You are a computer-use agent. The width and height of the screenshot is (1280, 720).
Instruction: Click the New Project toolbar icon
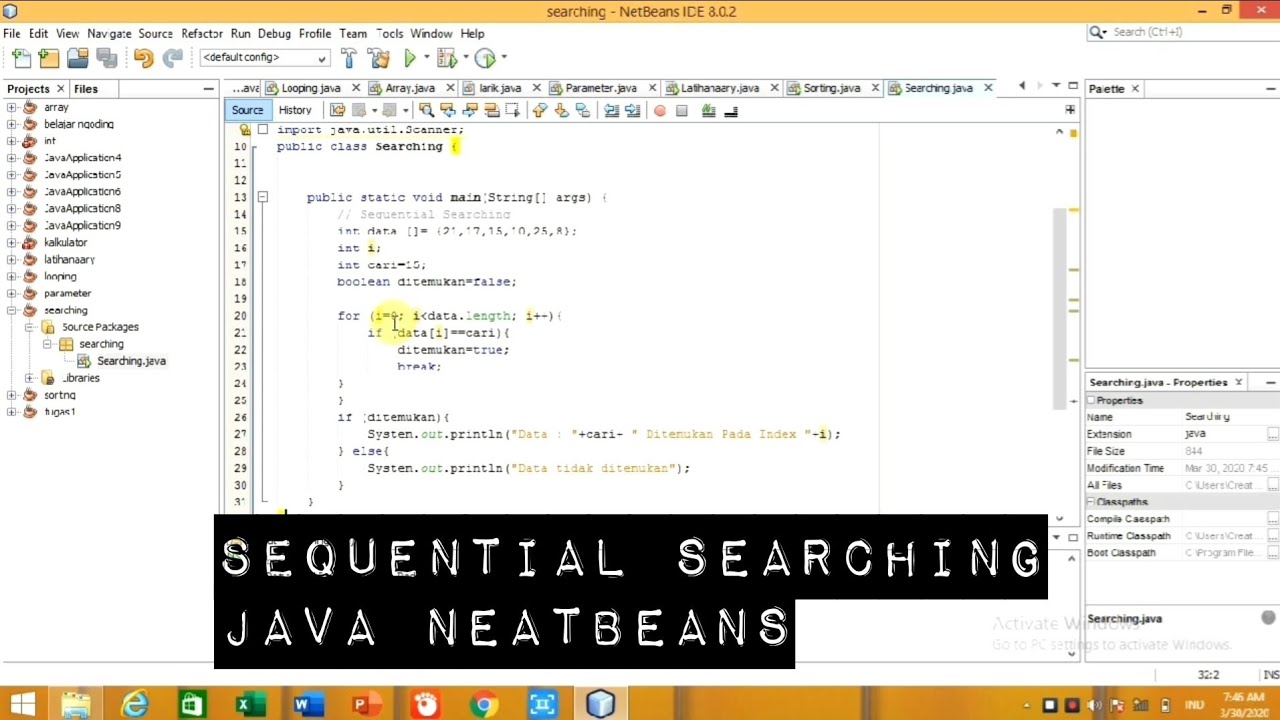pos(48,58)
